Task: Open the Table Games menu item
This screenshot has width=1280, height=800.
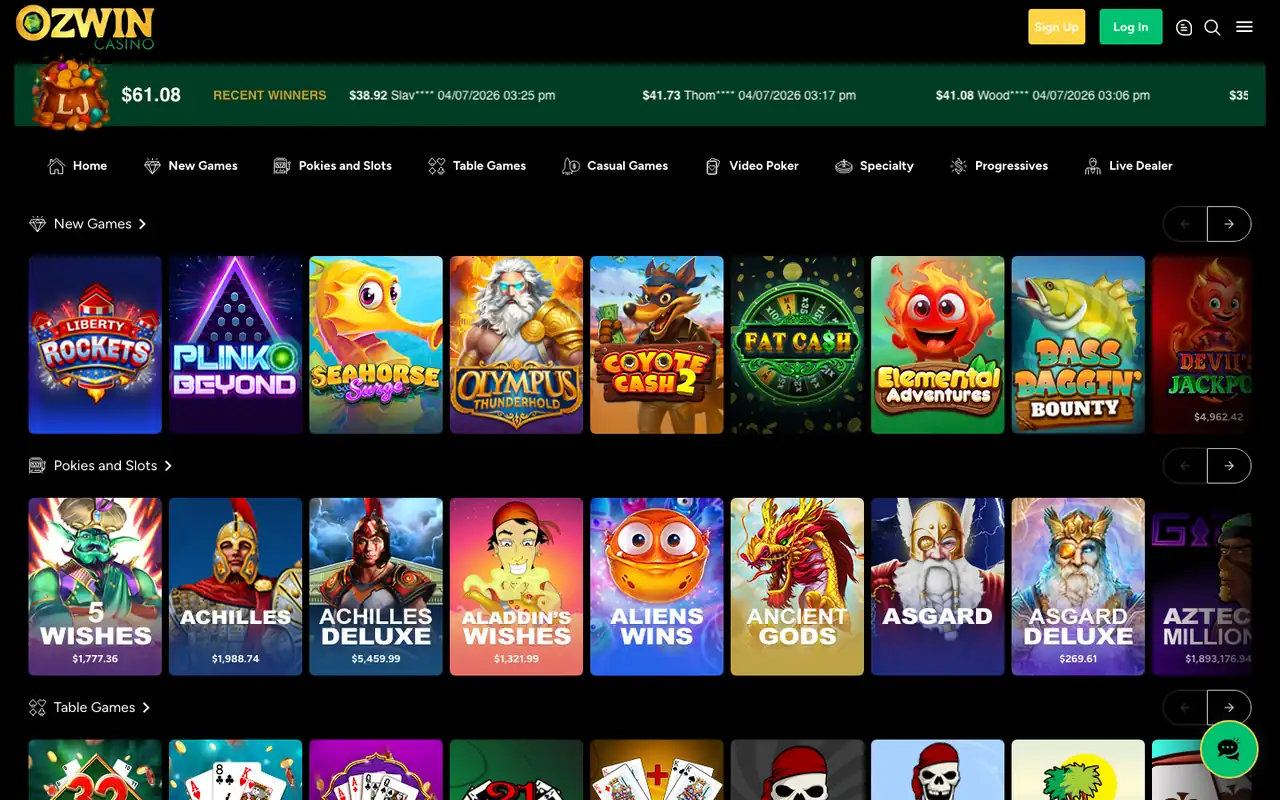Action: (476, 166)
